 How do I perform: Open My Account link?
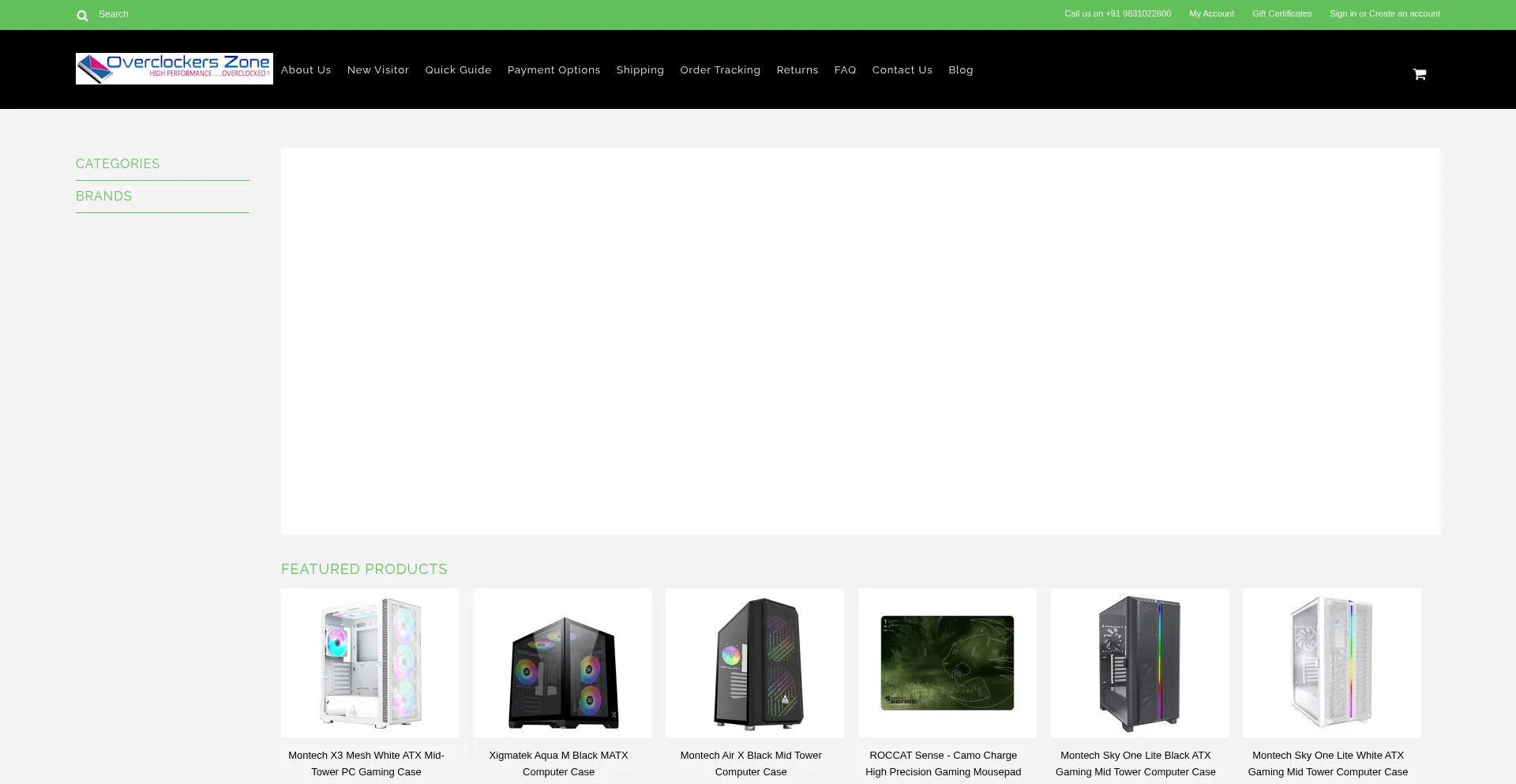pos(1211,13)
